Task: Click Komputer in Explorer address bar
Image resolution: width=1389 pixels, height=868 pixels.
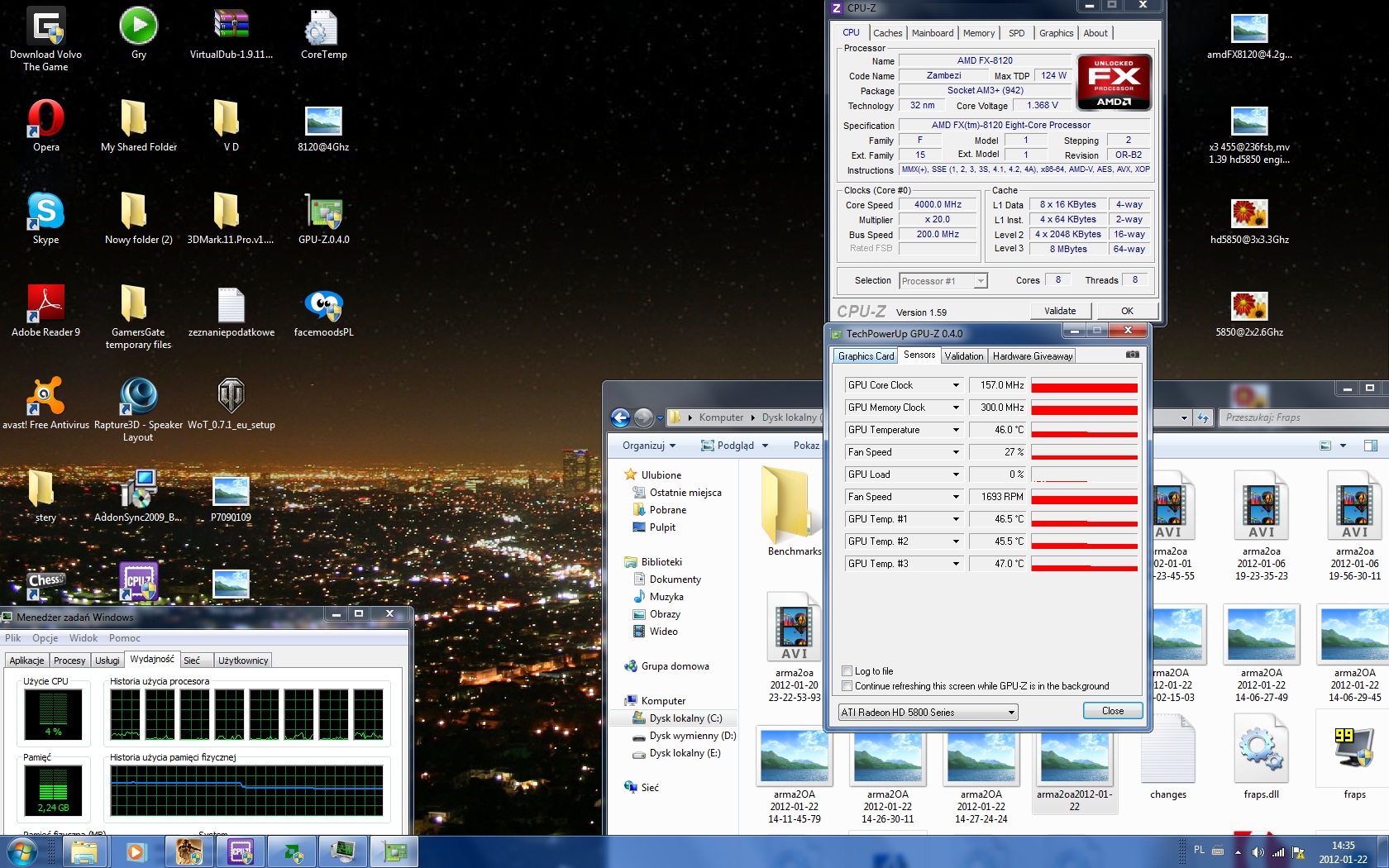Action: 721,417
